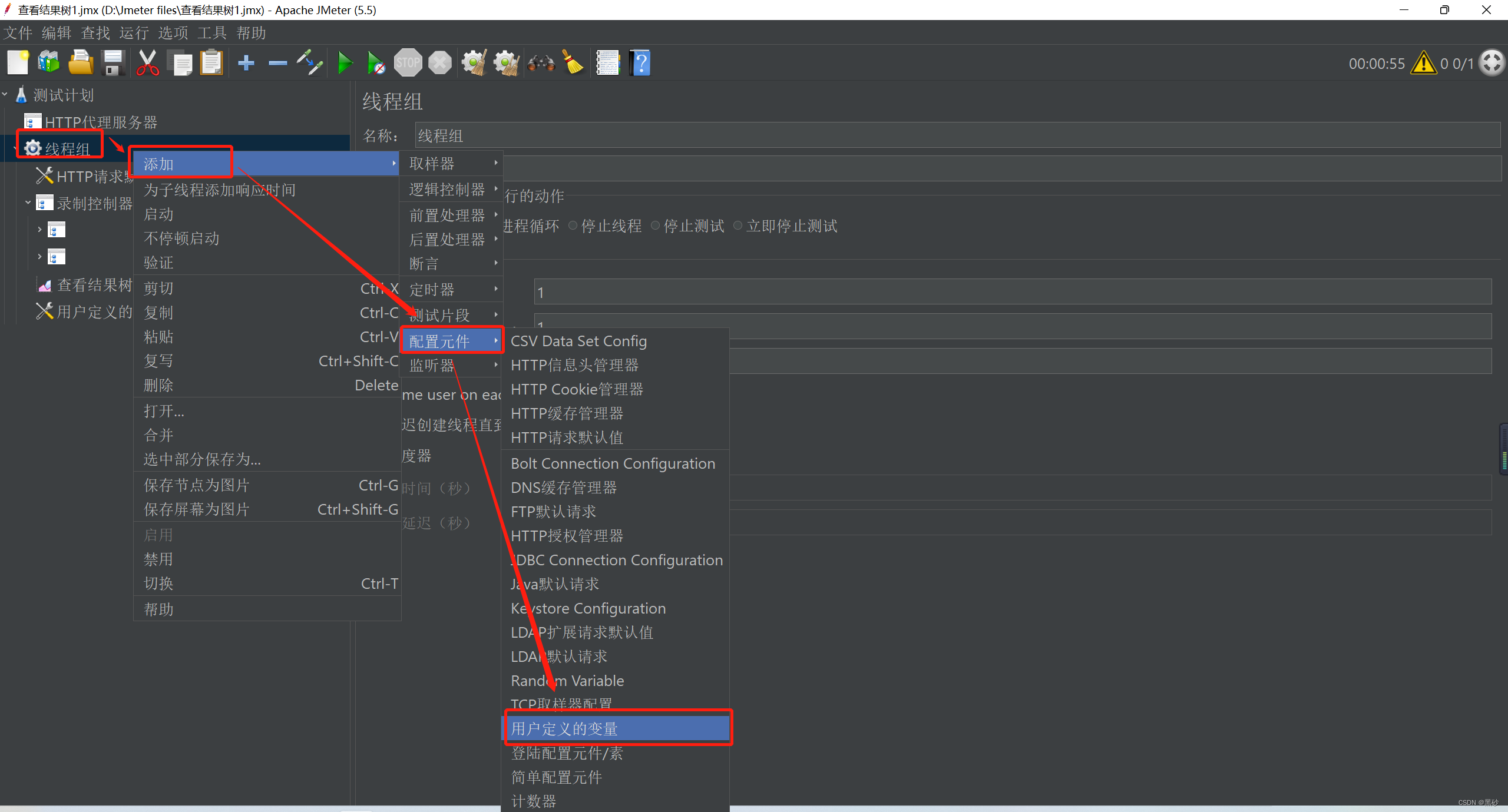Select HTTP代理服务器 tree node
Image resolution: width=1508 pixels, height=812 pixels.
(x=101, y=122)
